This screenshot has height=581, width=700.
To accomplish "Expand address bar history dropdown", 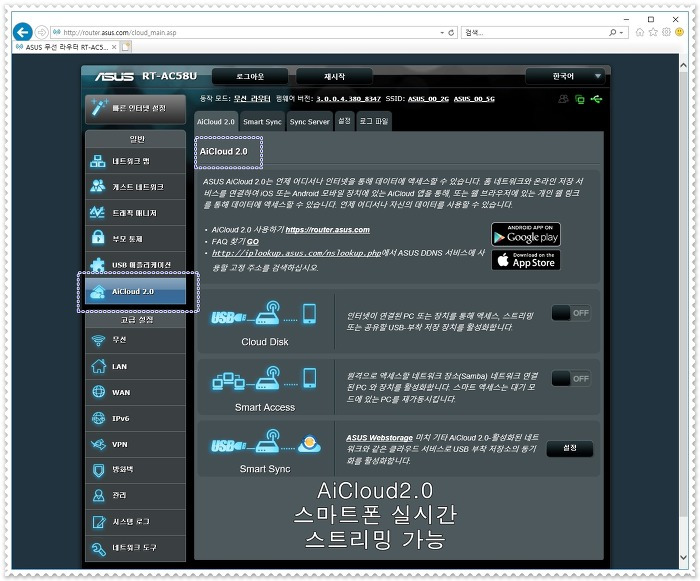I will [442, 33].
